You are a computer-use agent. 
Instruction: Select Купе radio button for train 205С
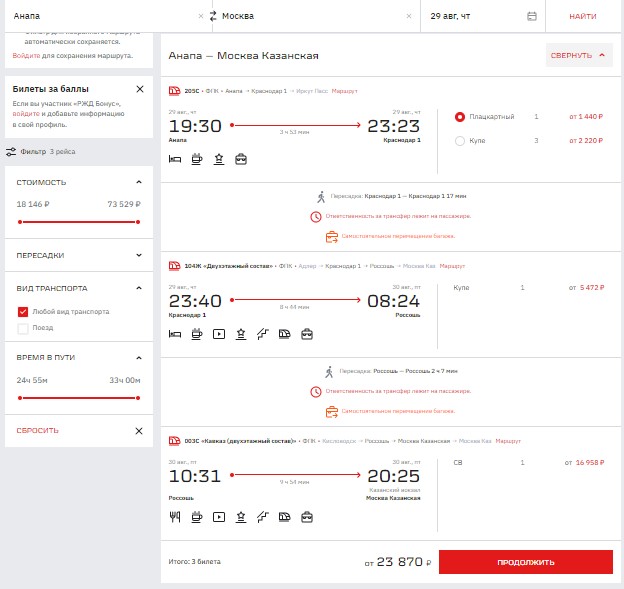coord(460,141)
